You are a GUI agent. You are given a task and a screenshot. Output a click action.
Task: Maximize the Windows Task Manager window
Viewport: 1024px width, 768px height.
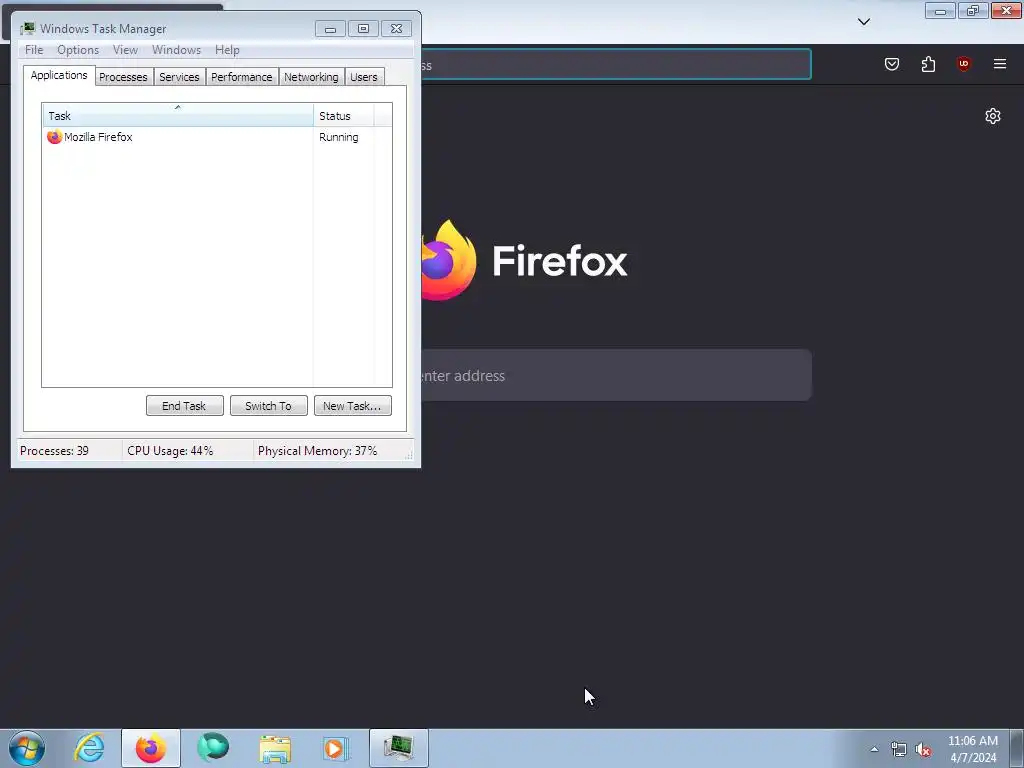[364, 29]
